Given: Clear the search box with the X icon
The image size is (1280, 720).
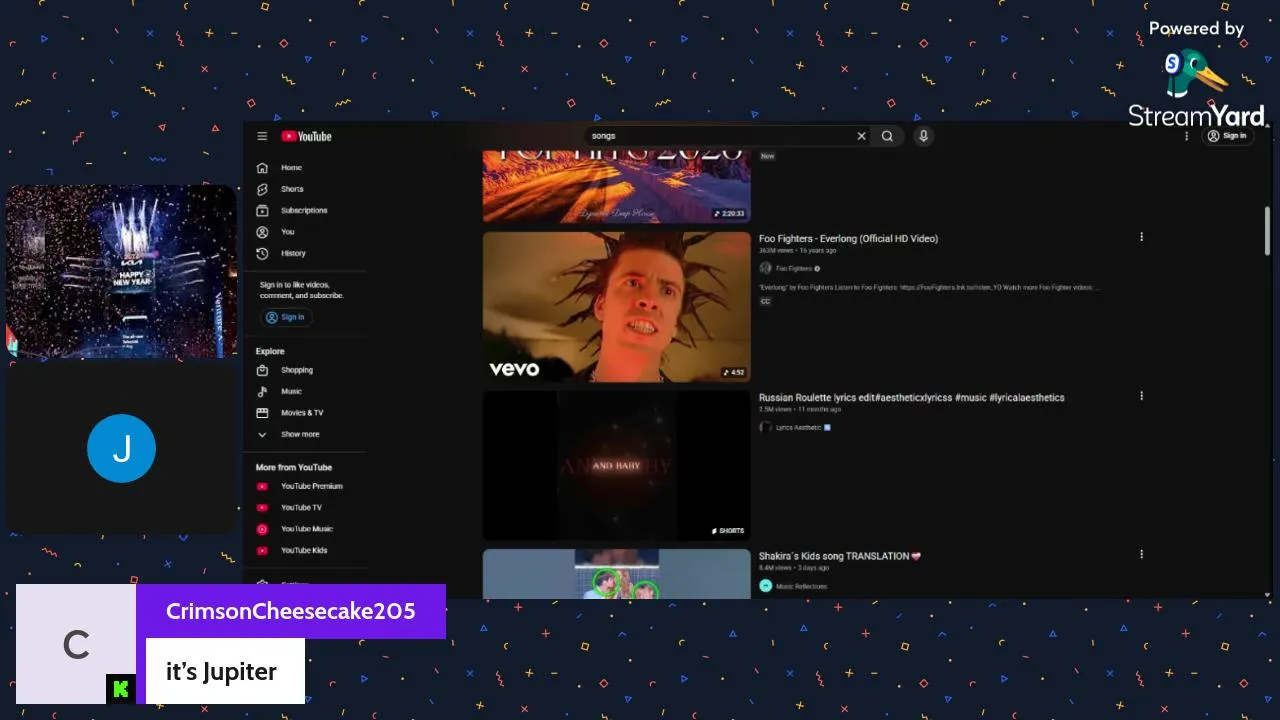Looking at the screenshot, I should pyautogui.click(x=861, y=136).
